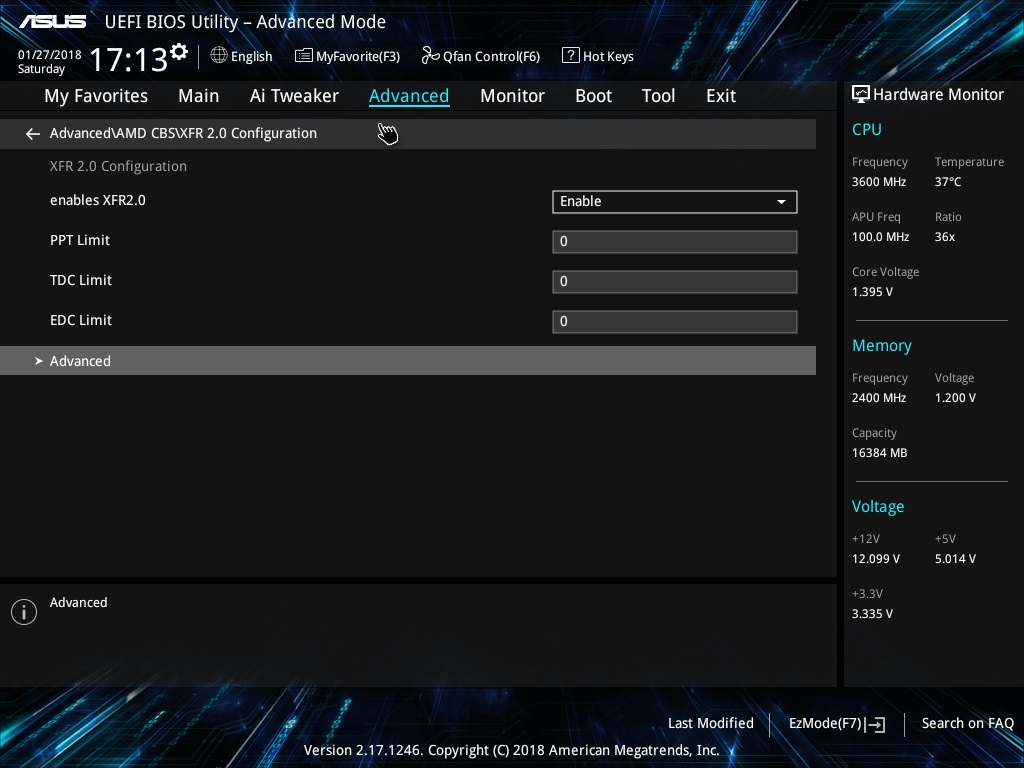Click memory capacity 16384 MB value
The height and width of the screenshot is (768, 1024).
coord(880,453)
